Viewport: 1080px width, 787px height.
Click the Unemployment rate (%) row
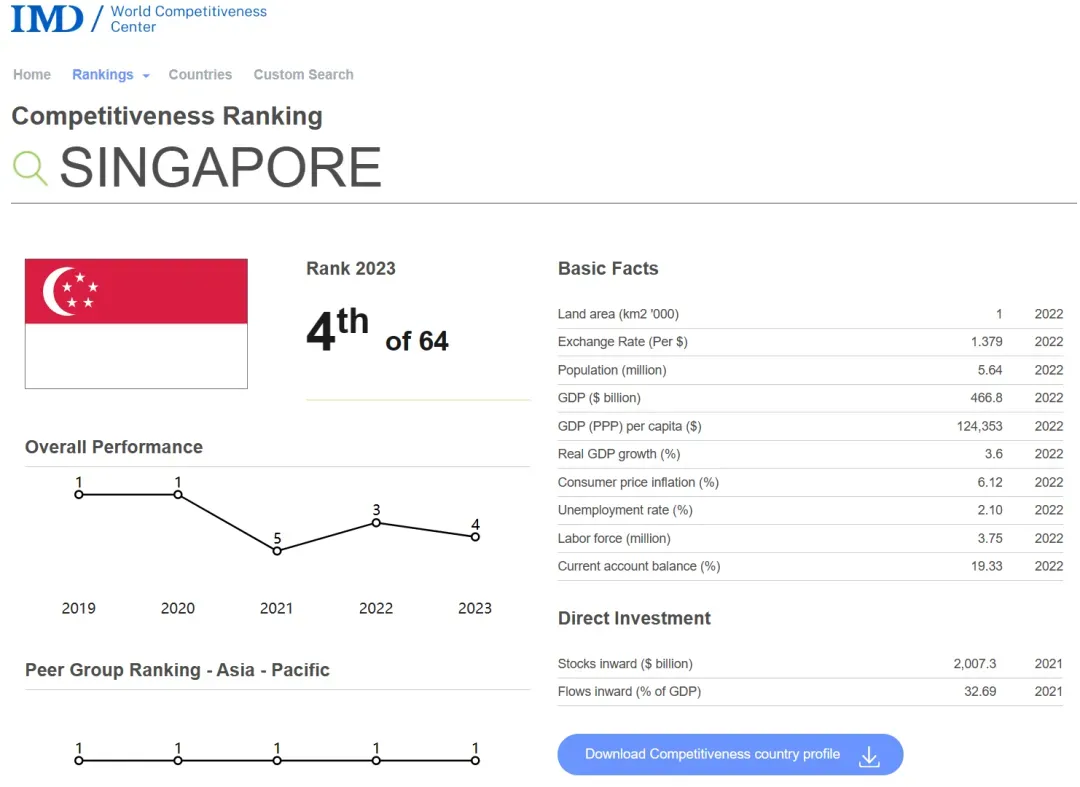pos(810,510)
